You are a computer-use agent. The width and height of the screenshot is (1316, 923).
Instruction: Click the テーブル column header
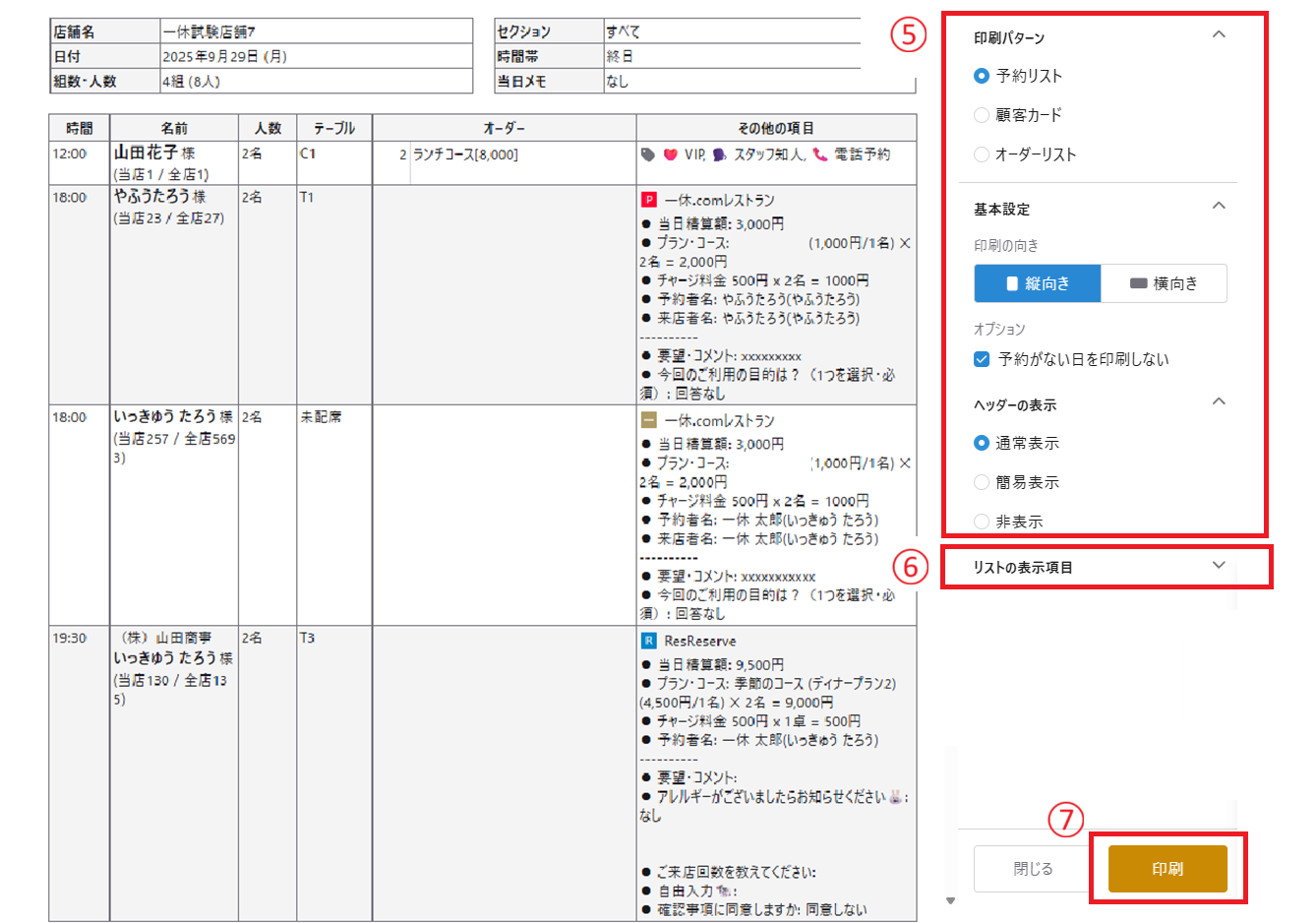coord(334,128)
